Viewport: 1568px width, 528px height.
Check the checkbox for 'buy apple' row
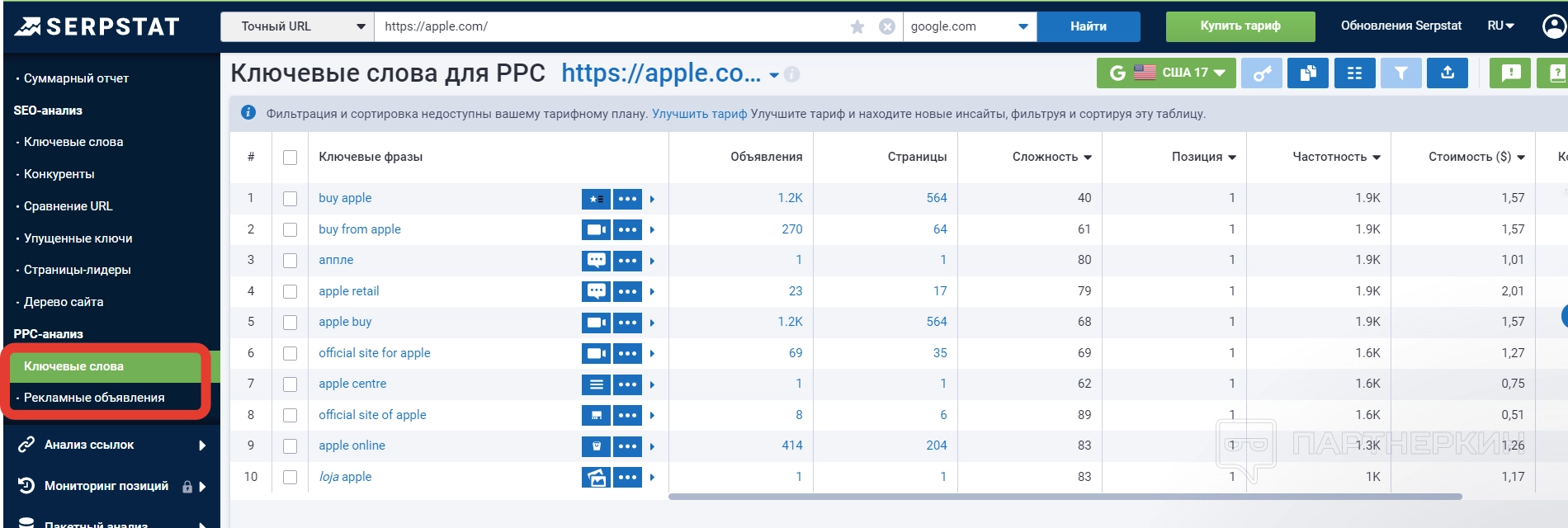click(290, 199)
